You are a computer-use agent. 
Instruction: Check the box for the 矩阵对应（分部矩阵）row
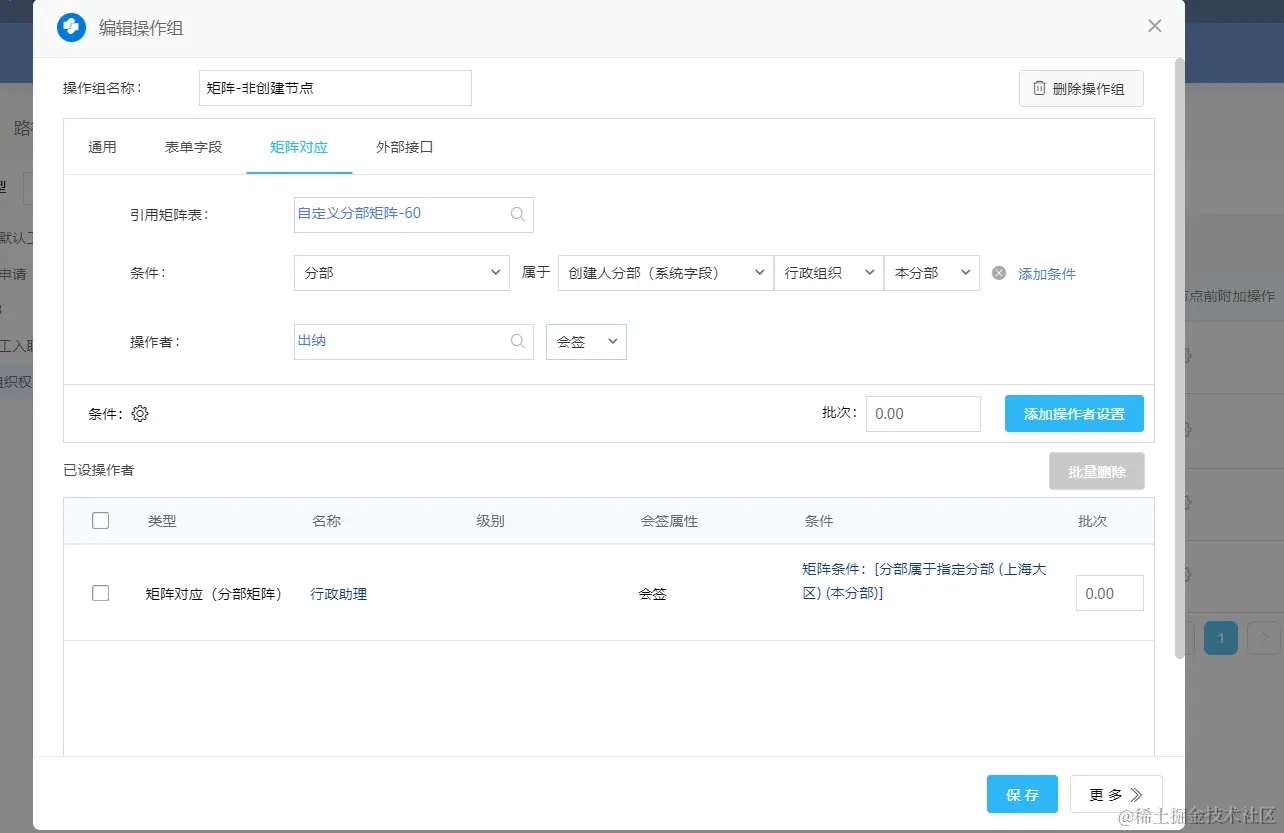click(101, 593)
